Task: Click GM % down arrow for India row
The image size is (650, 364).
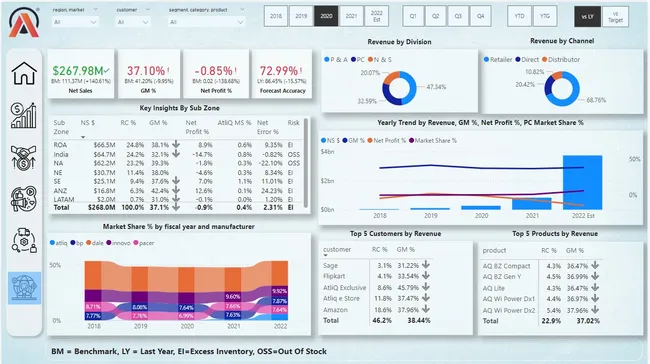Action: (176, 153)
